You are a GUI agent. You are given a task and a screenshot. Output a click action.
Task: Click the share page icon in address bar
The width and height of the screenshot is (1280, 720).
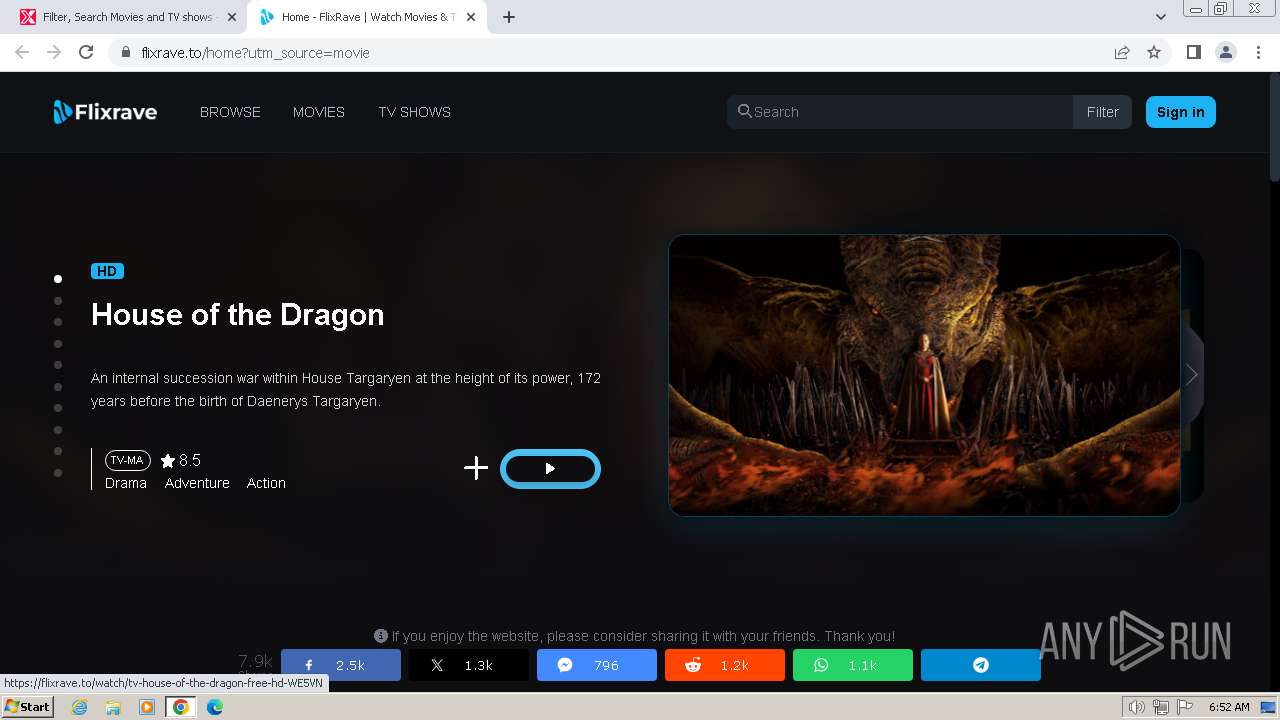click(x=1122, y=52)
